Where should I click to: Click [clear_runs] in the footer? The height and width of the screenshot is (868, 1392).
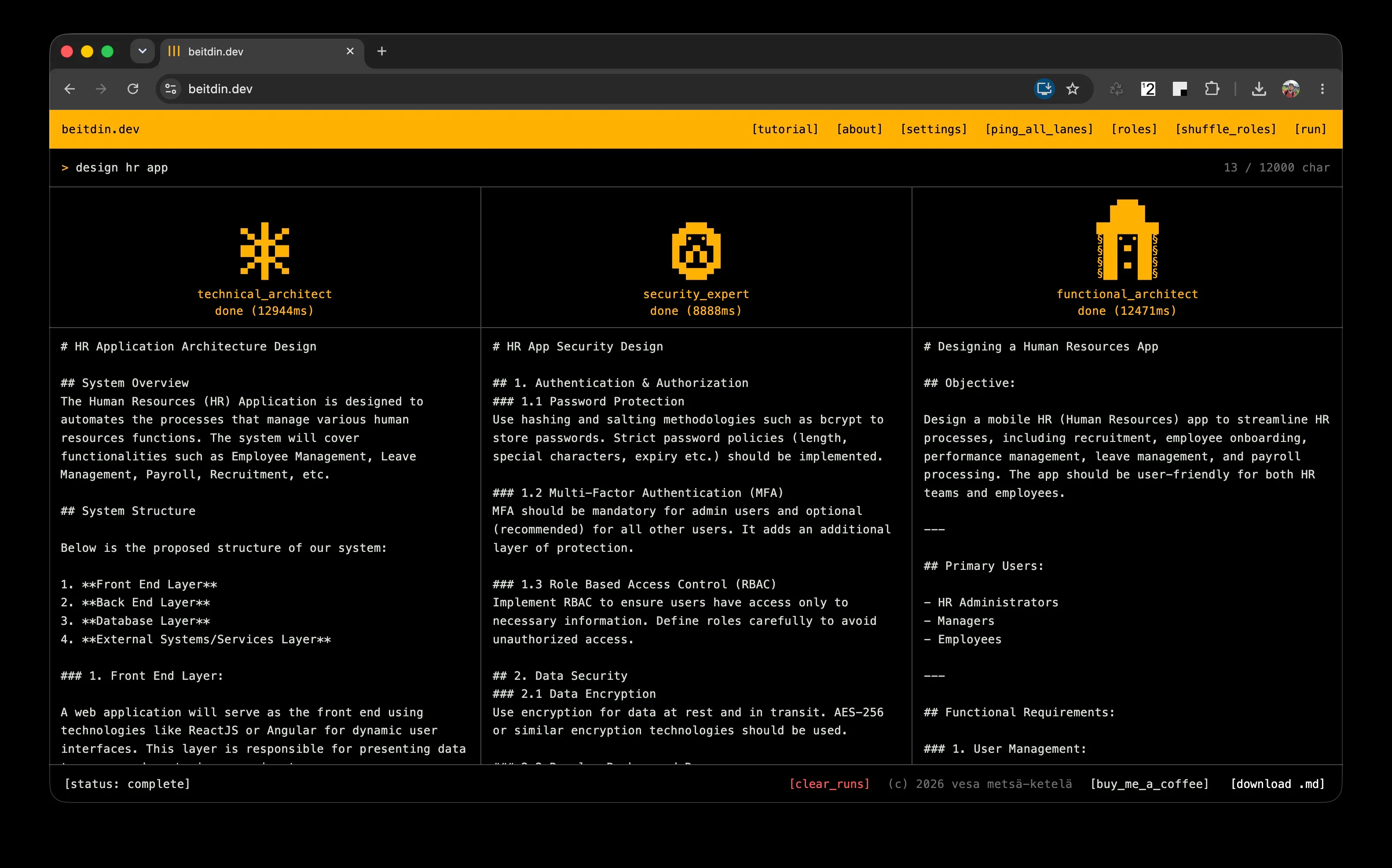pos(829,784)
